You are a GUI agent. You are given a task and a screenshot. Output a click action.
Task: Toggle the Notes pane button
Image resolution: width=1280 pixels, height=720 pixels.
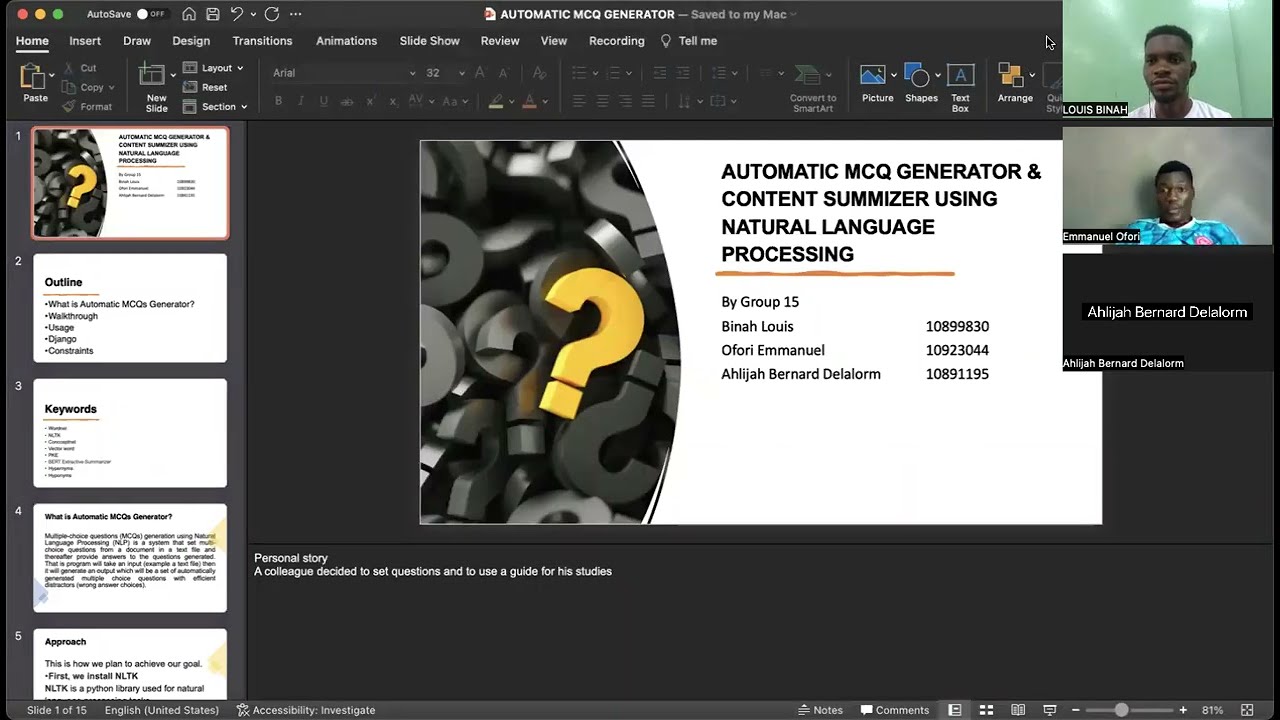click(x=820, y=710)
